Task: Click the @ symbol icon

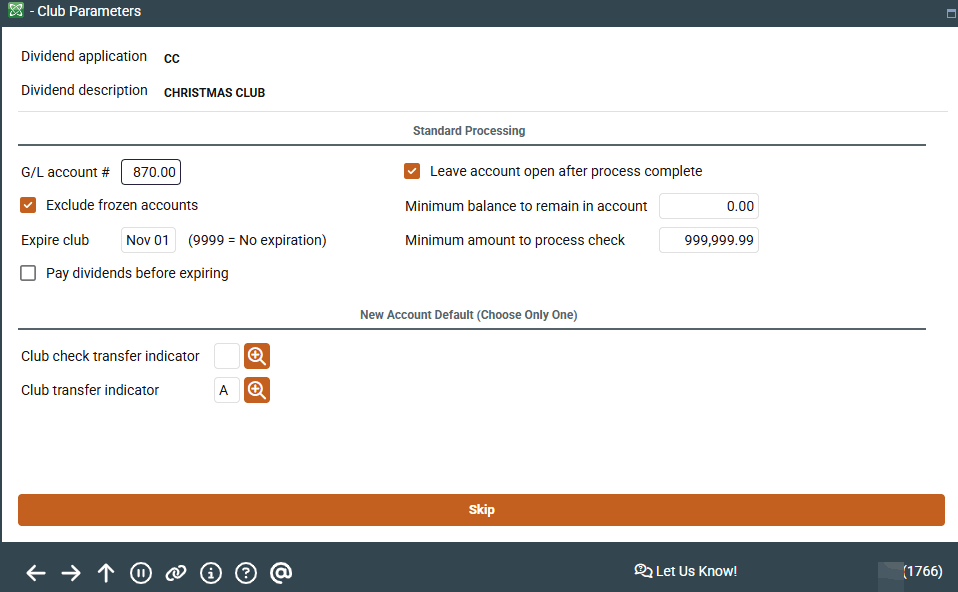Action: point(281,573)
